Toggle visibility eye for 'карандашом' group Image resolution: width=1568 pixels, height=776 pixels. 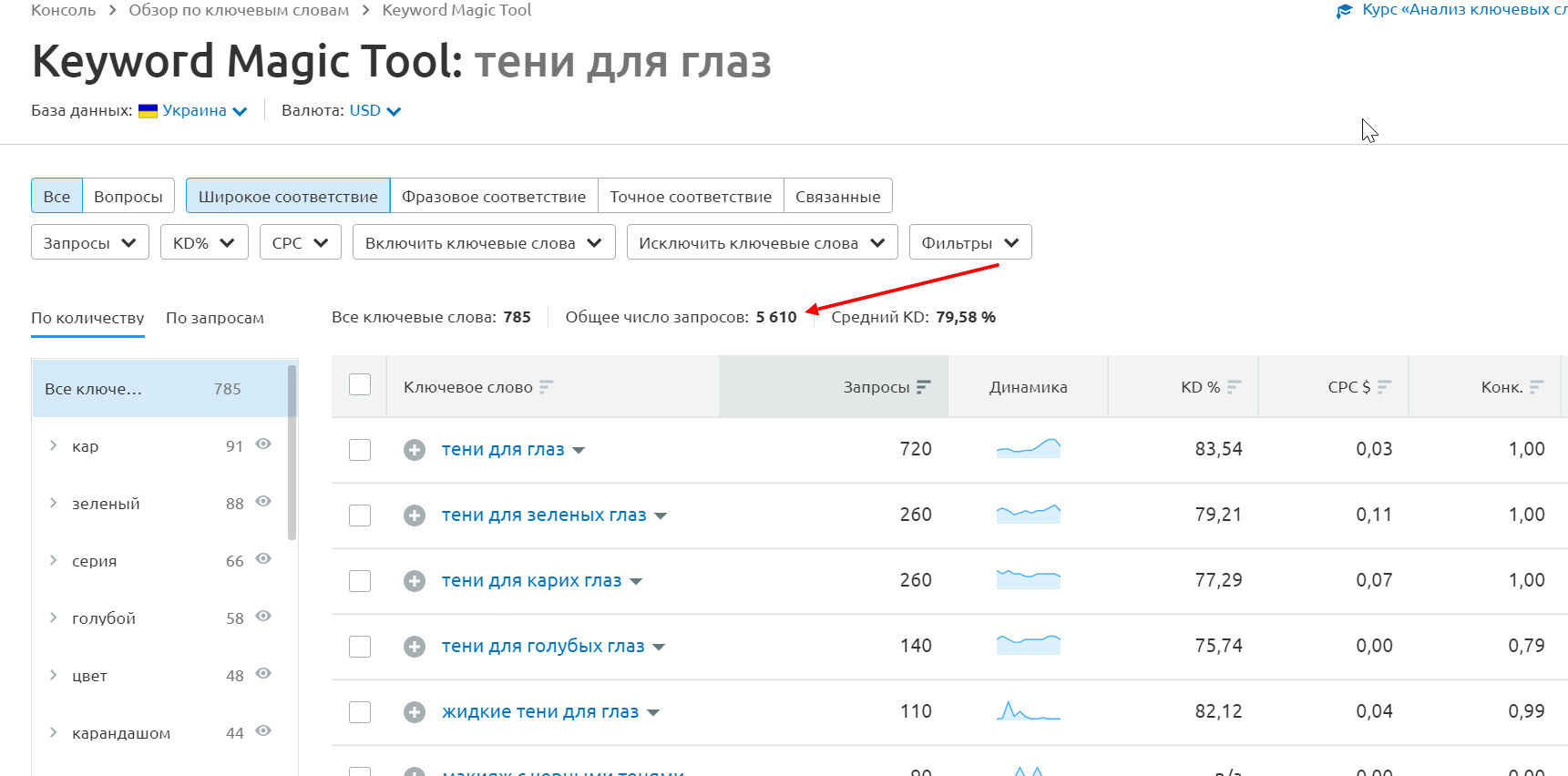(263, 731)
